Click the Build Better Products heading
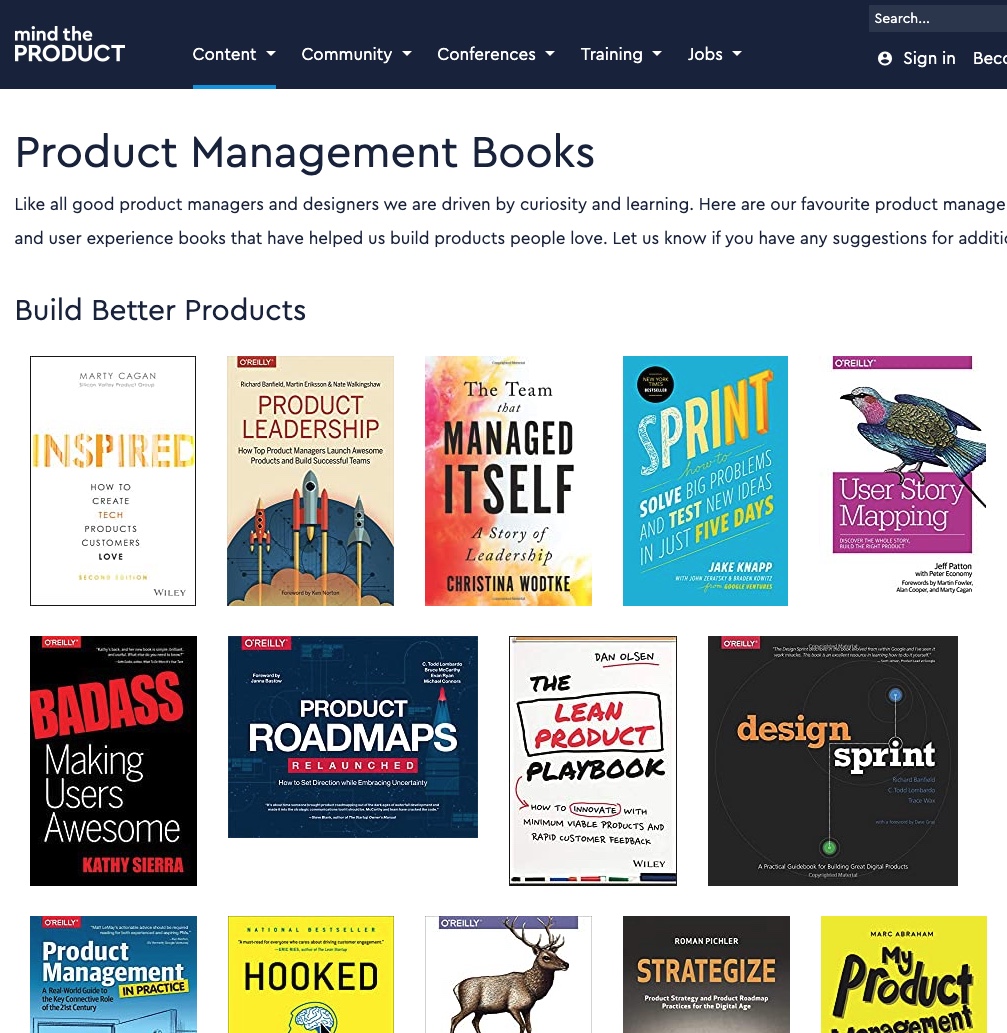The width and height of the screenshot is (1007, 1033). tap(160, 310)
